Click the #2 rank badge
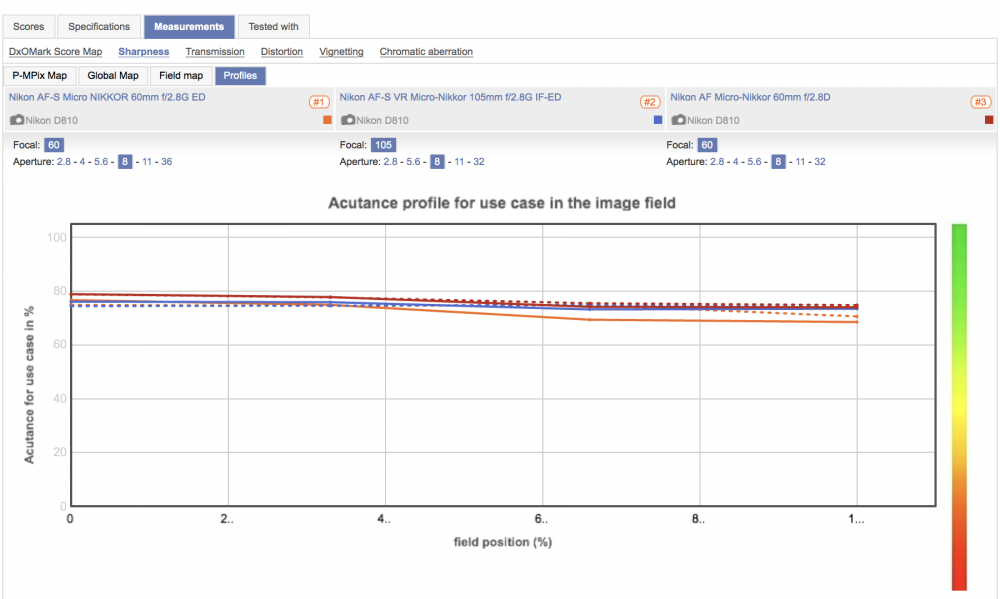Viewport: 1000px width, 599px height. pyautogui.click(x=650, y=102)
